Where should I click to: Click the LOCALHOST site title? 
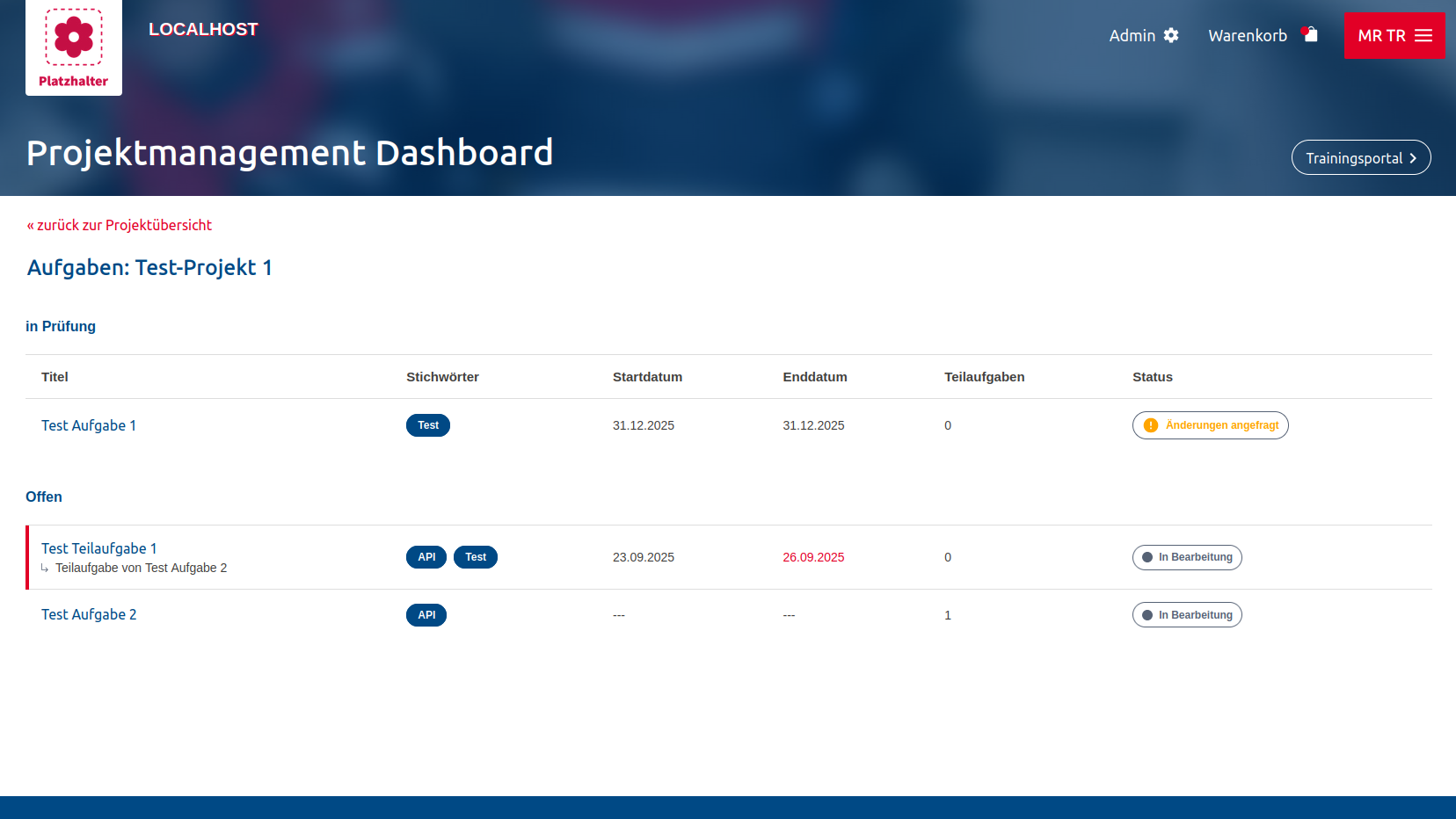coord(203,29)
